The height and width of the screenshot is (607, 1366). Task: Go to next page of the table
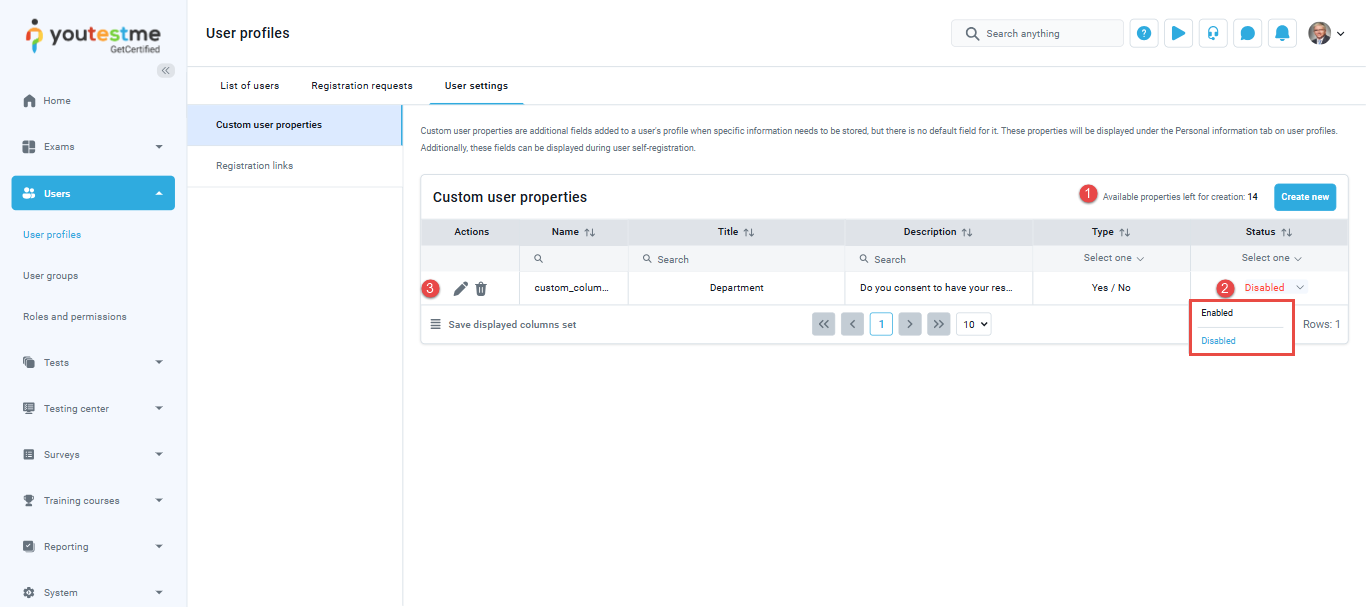click(x=909, y=324)
